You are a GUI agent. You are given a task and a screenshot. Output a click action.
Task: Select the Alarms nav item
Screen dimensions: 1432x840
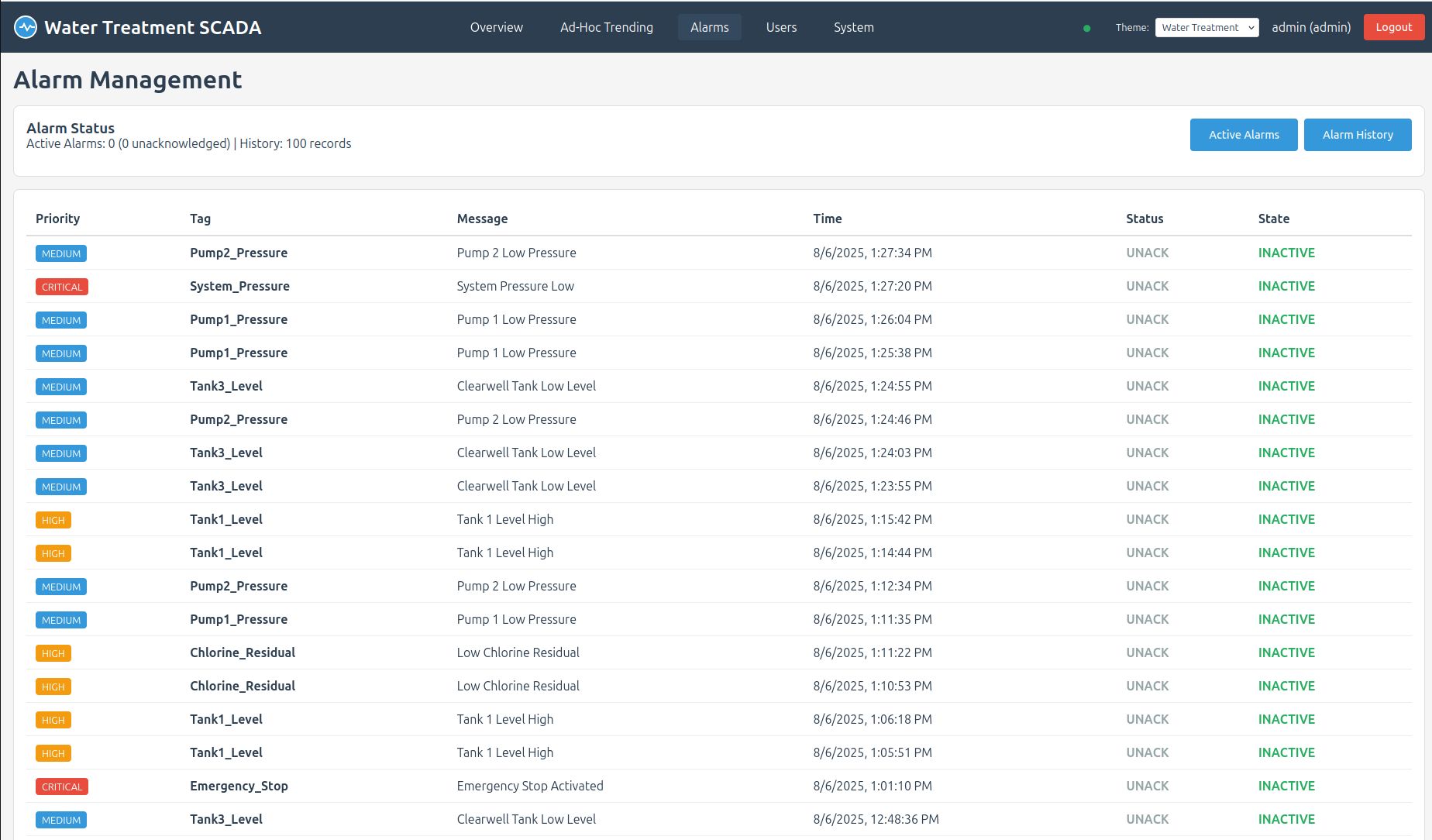coord(710,27)
